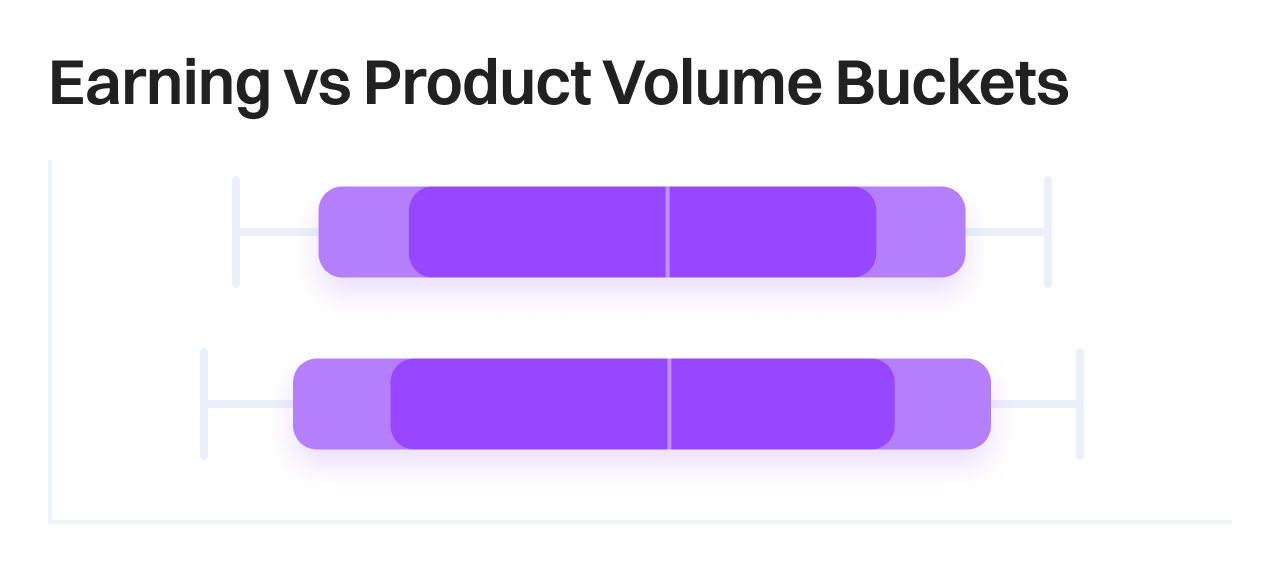Select upper box's dark segment right of the median
The height and width of the screenshot is (572, 1280).
point(772,232)
